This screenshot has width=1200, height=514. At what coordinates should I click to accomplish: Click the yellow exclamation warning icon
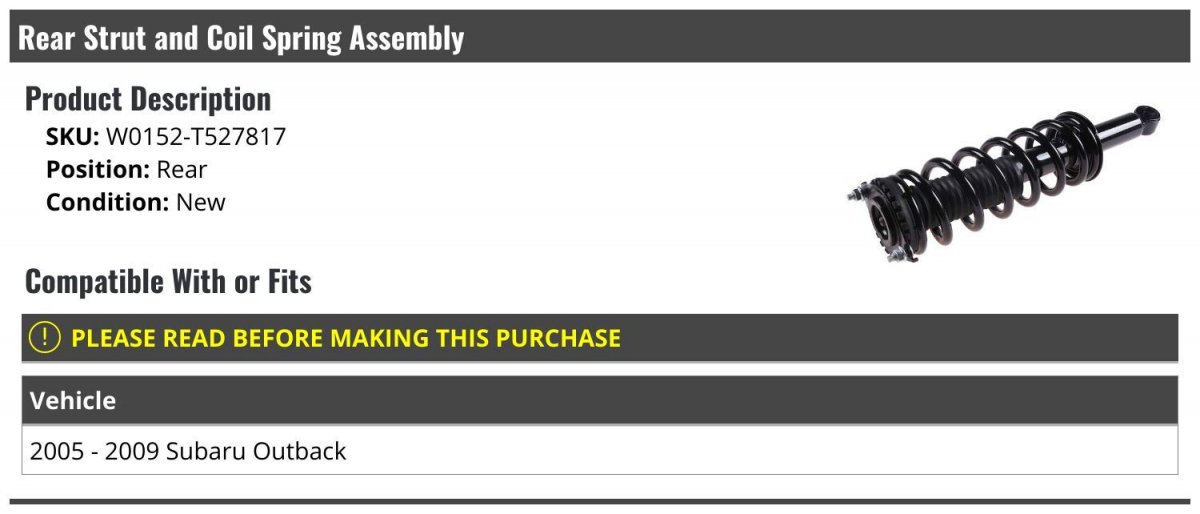[x=45, y=338]
